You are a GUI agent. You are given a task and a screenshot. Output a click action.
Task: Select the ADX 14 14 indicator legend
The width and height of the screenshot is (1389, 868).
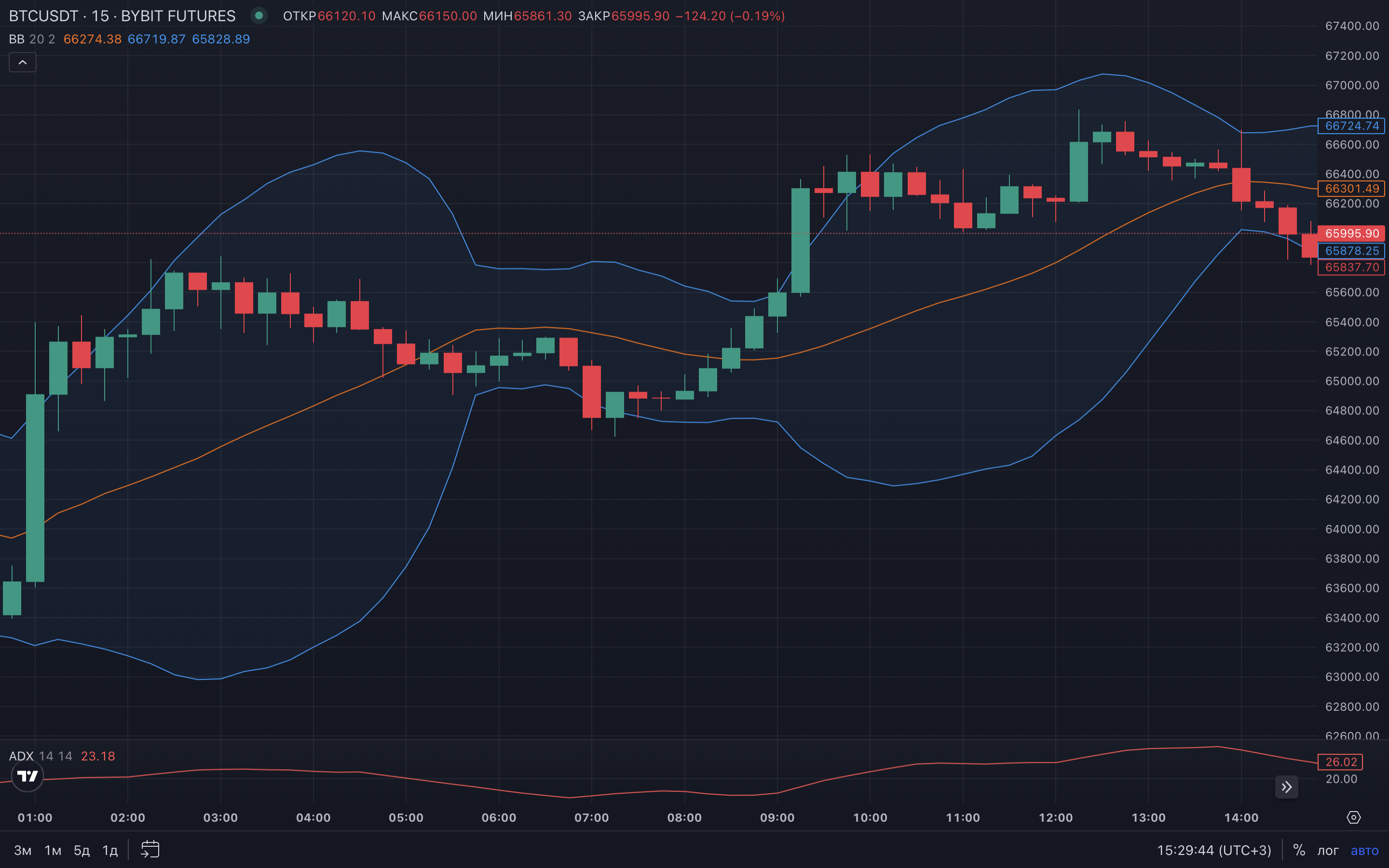pos(40,756)
